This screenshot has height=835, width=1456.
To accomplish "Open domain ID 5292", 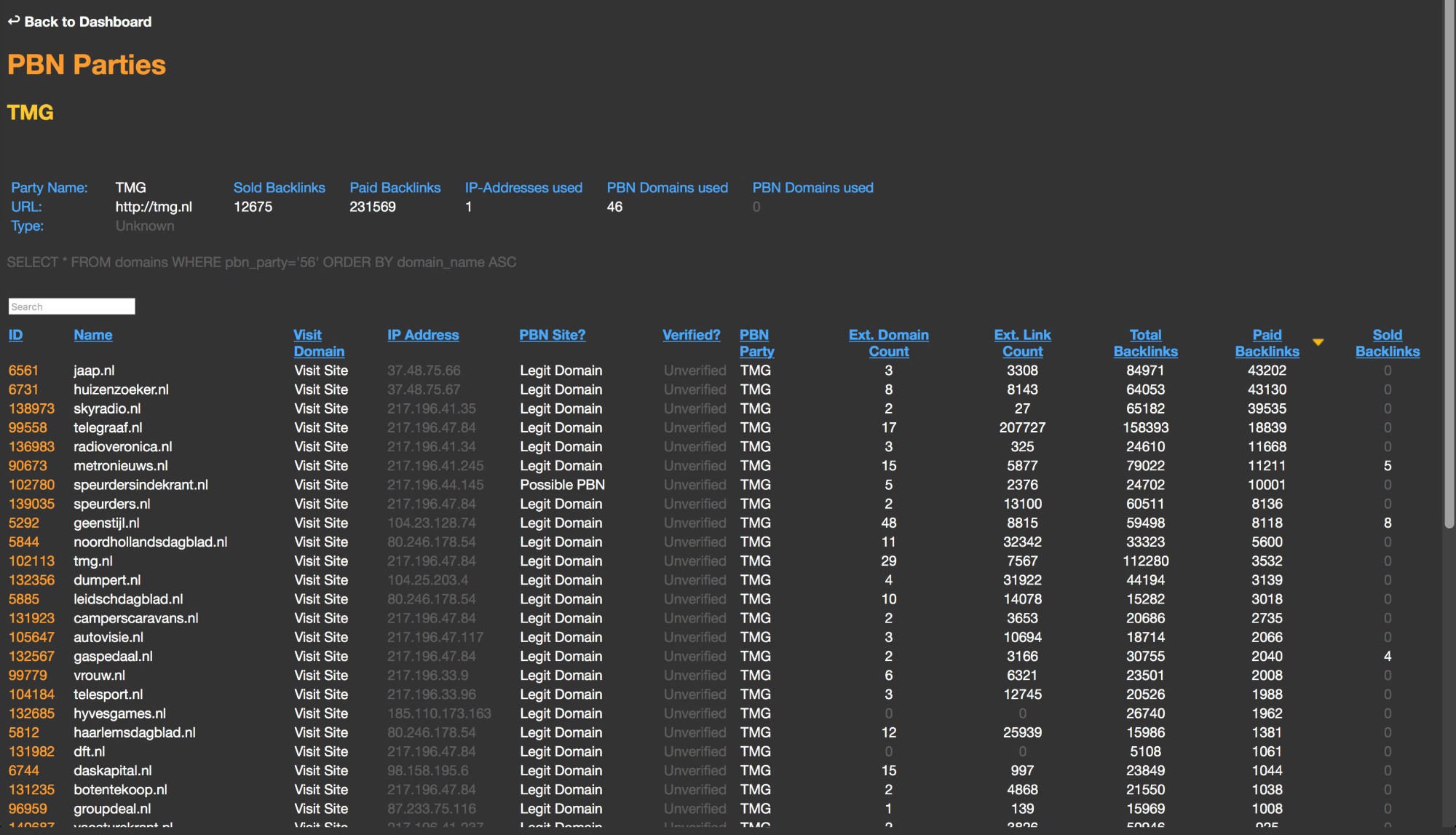I will click(23, 523).
